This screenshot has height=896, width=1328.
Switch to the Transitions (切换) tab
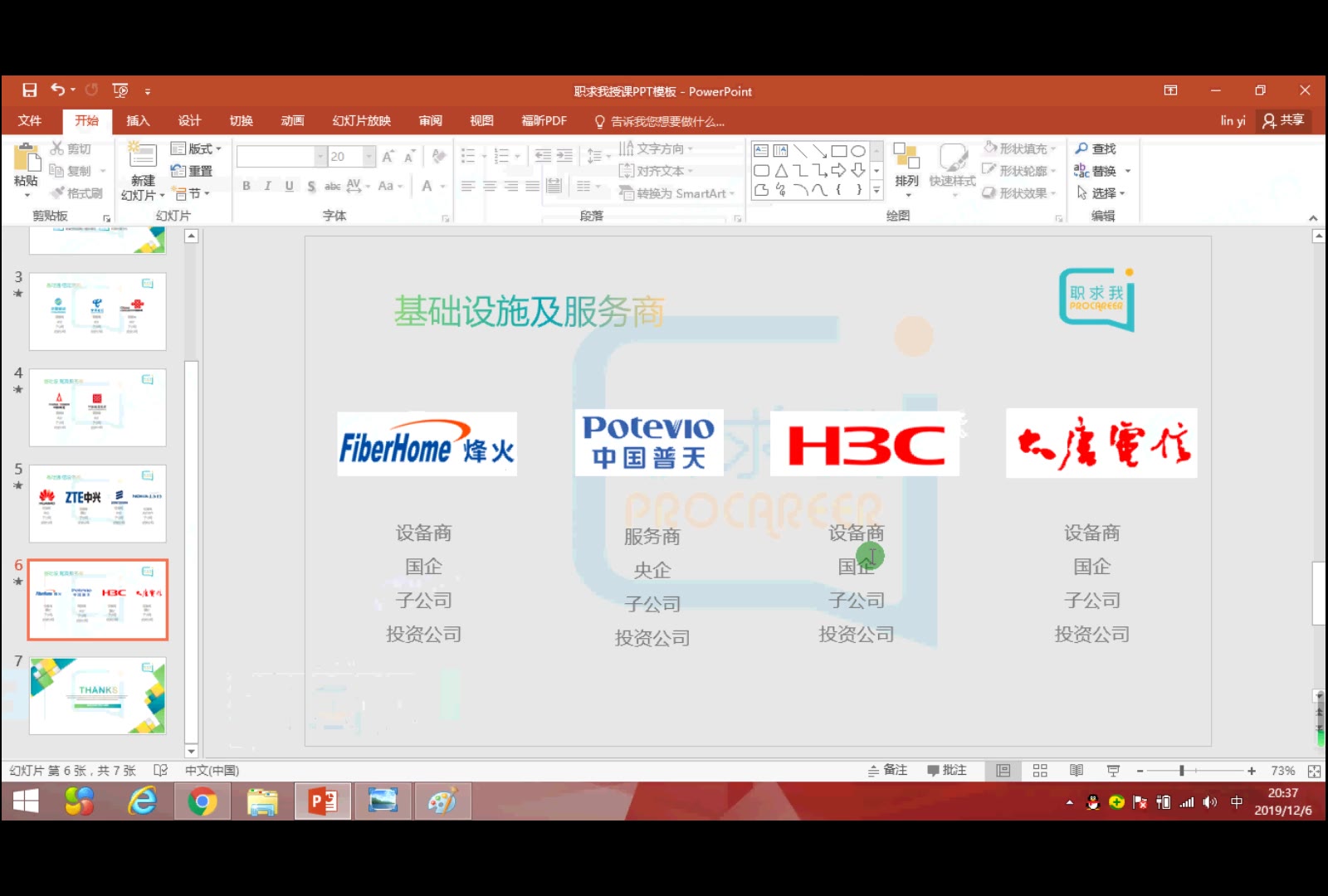241,120
